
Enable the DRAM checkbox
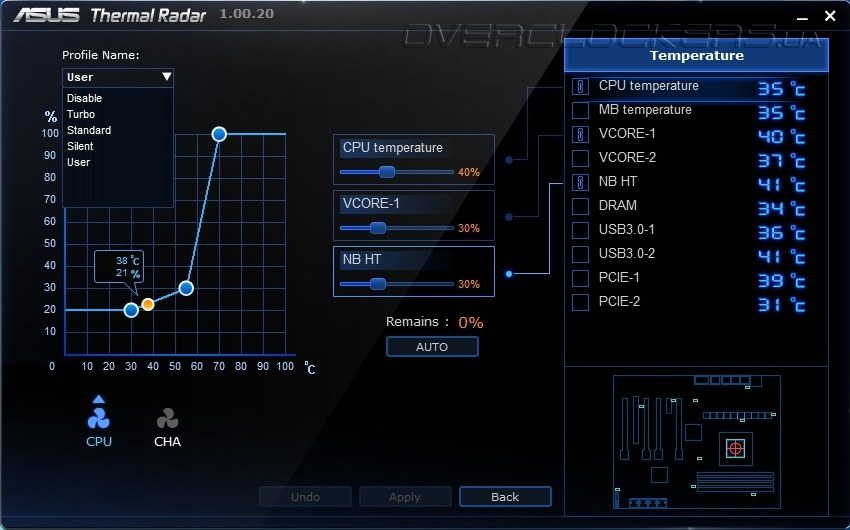pyautogui.click(x=580, y=206)
